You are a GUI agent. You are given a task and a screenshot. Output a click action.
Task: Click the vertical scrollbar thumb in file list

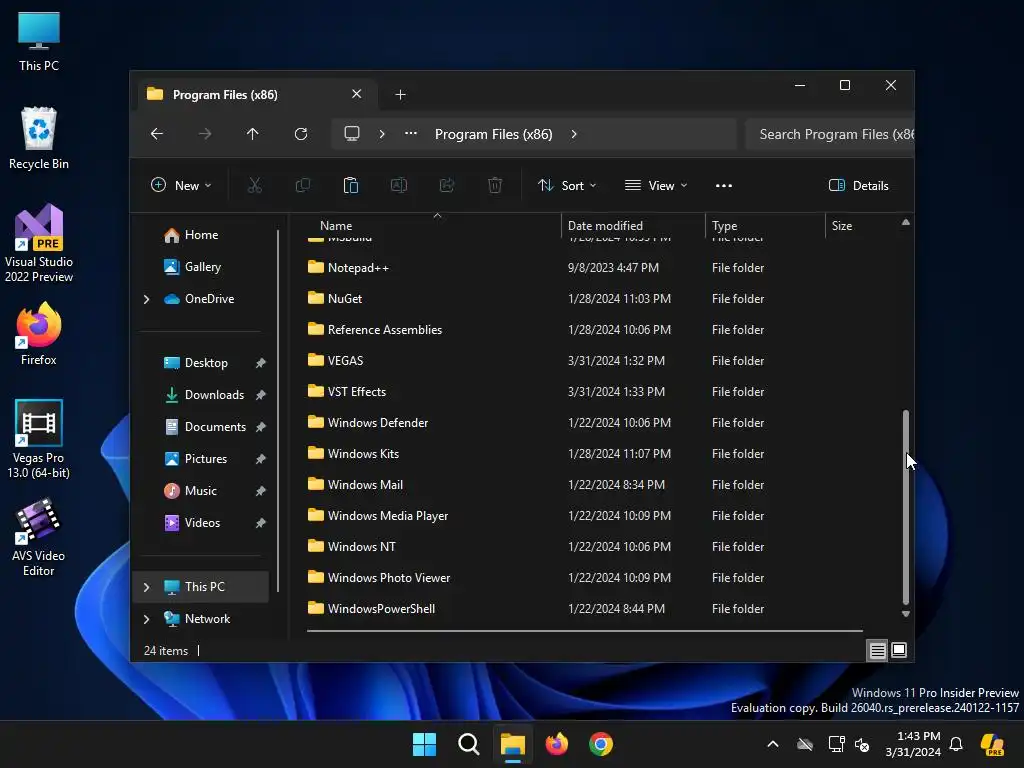906,507
